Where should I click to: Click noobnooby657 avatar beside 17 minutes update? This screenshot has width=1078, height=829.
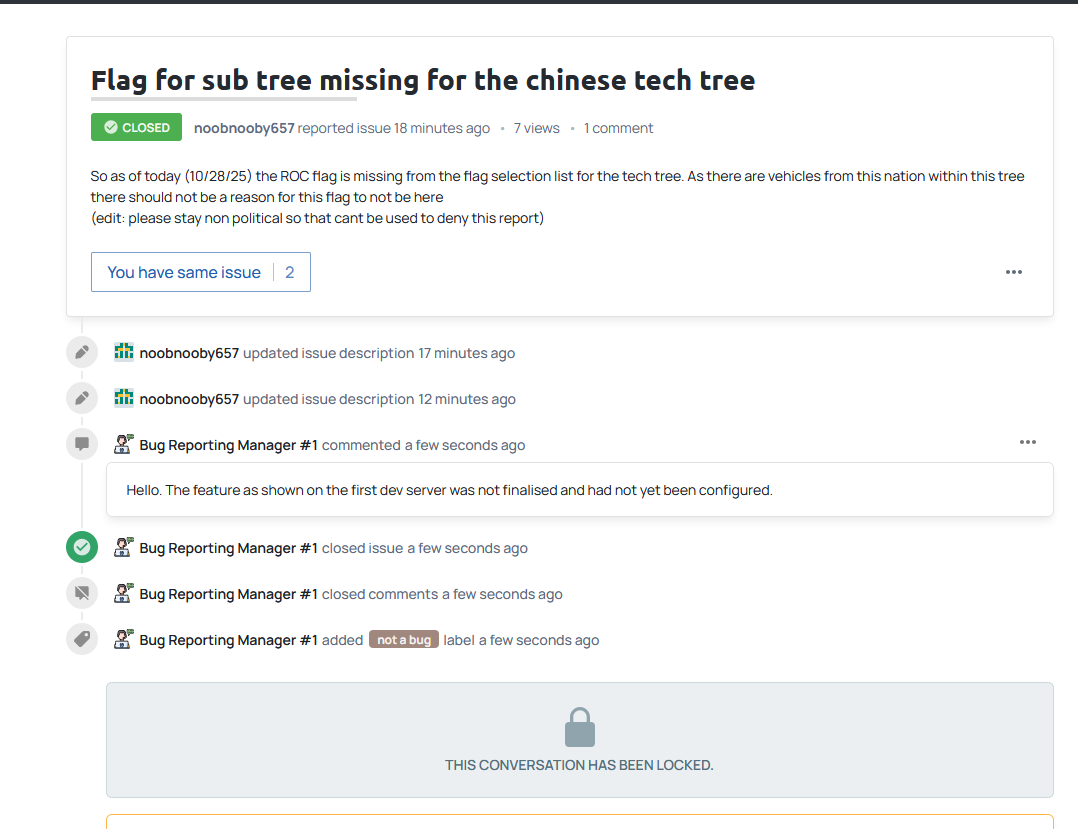124,352
